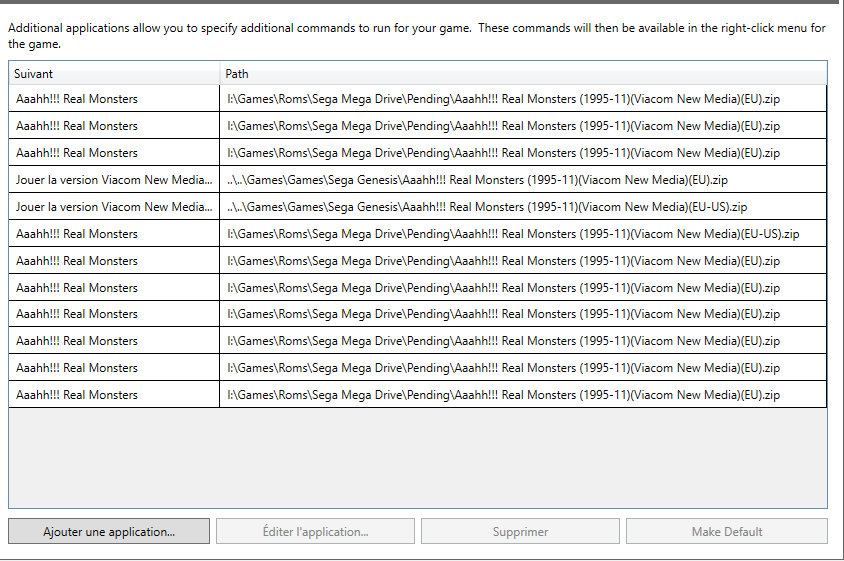Select the Jouer la version row with (EU-US).zip path
The height and width of the screenshot is (561, 844).
click(418, 207)
